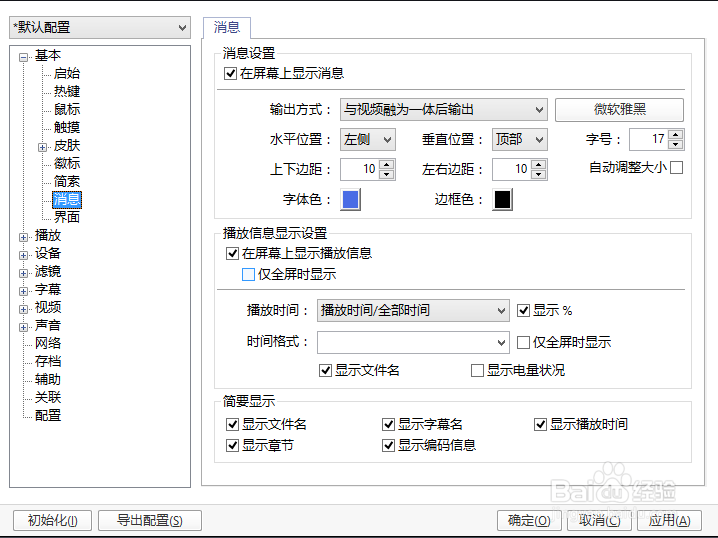Expand the 设备 tree node
Image resolution: width=718 pixels, height=538 pixels.
23,255
